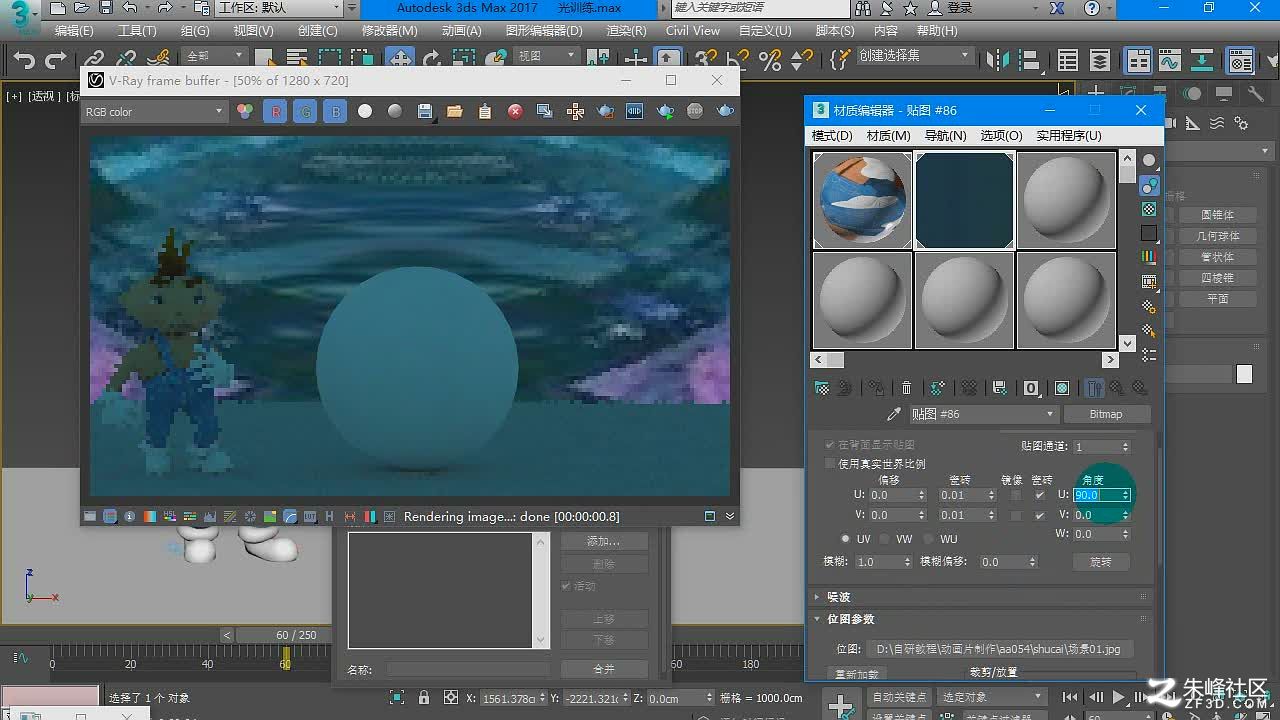Toggle U mirror checkbox
Viewport: 1280px width, 720px height.
(x=1016, y=495)
